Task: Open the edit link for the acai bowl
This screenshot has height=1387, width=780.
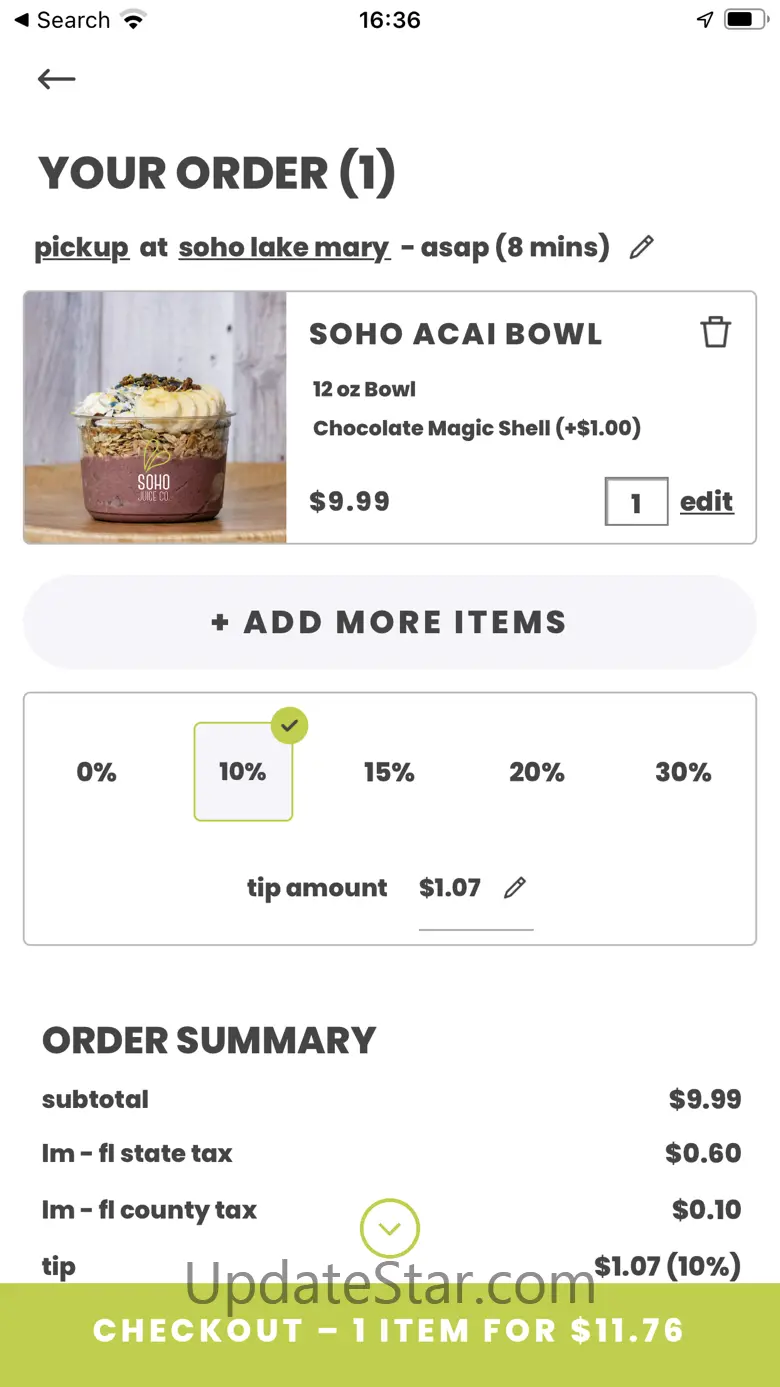Action: click(707, 502)
